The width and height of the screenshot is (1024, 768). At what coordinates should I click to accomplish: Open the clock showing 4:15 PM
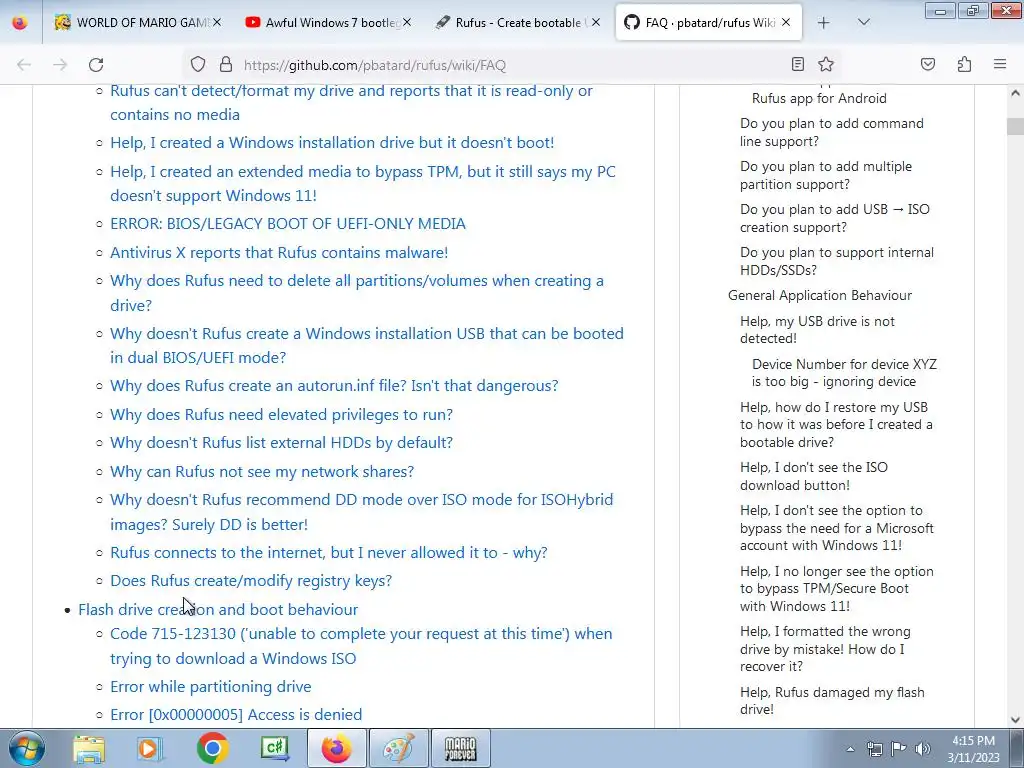click(973, 749)
